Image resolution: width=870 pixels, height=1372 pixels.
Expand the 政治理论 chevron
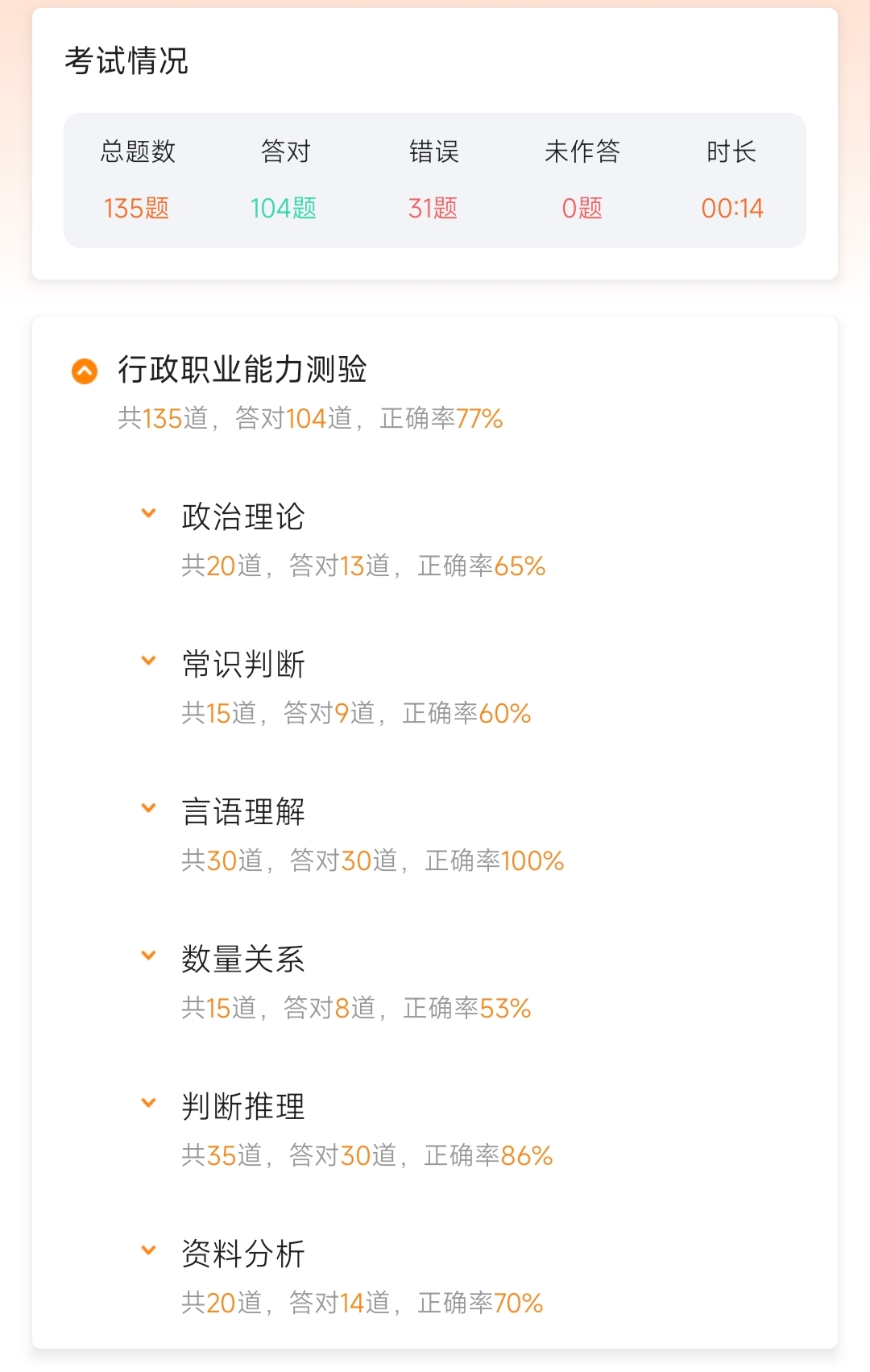click(x=148, y=513)
